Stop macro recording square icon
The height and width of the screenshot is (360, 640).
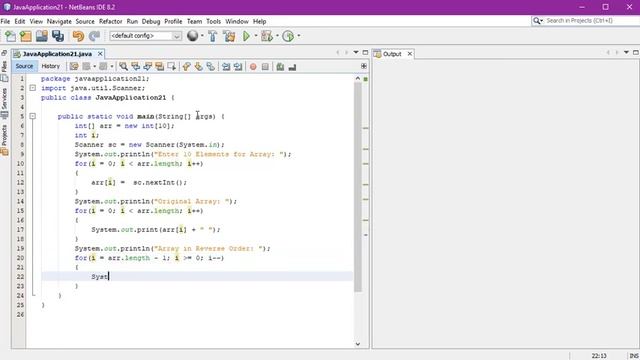pos(265,67)
